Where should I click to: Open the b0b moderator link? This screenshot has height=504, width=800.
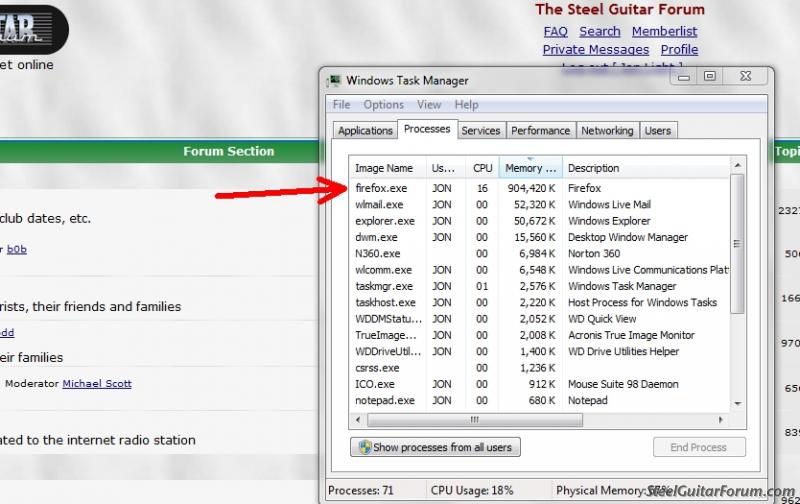[x=16, y=249]
